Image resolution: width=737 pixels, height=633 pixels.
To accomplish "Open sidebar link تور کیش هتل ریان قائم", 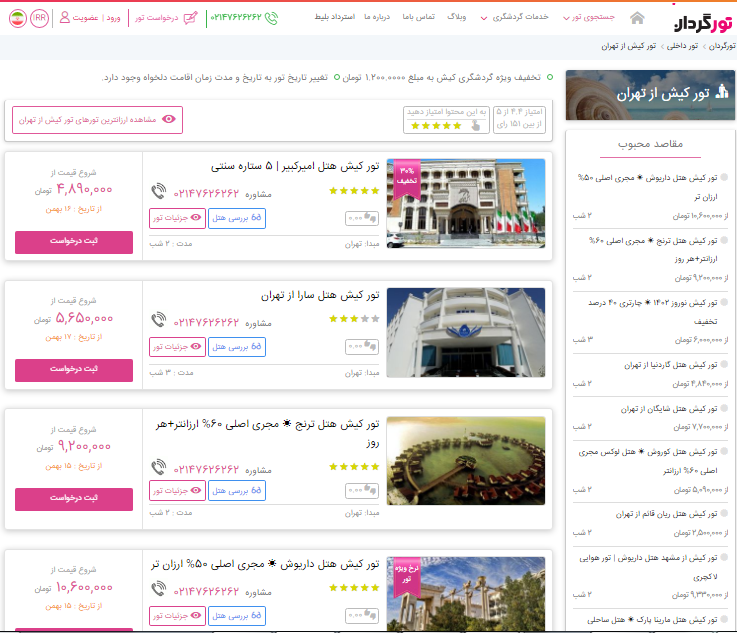I will click(666, 515).
